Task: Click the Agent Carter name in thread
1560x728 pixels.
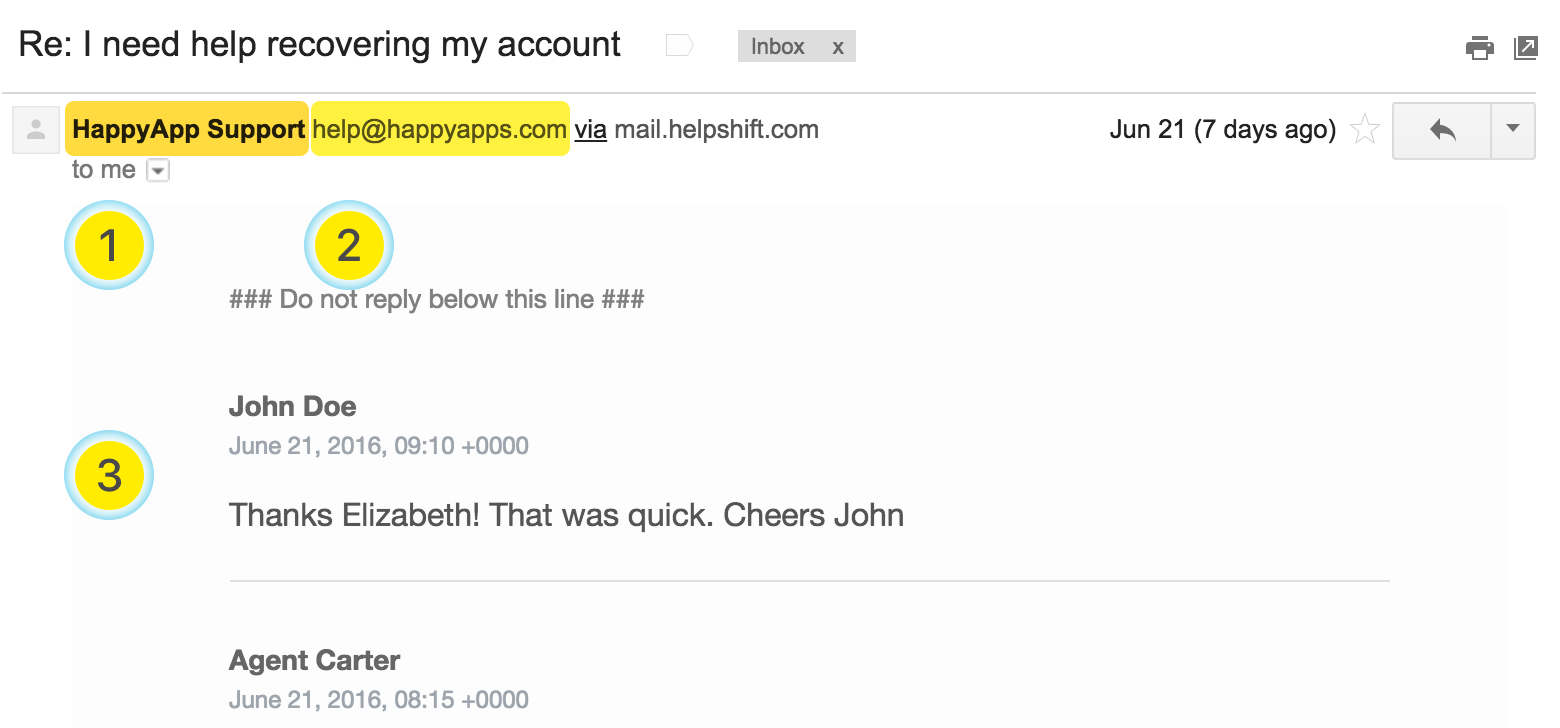Action: pos(315,660)
